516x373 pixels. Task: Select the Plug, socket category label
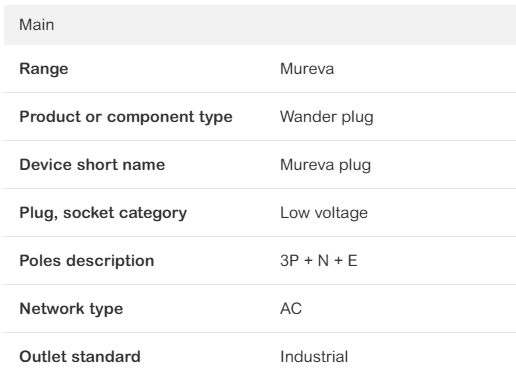[x=103, y=213]
